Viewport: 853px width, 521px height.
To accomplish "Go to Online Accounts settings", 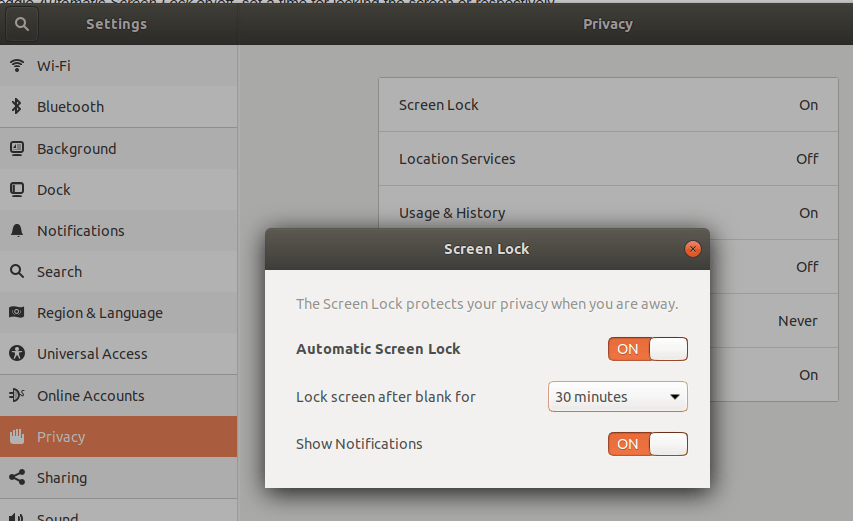I will coord(90,396).
